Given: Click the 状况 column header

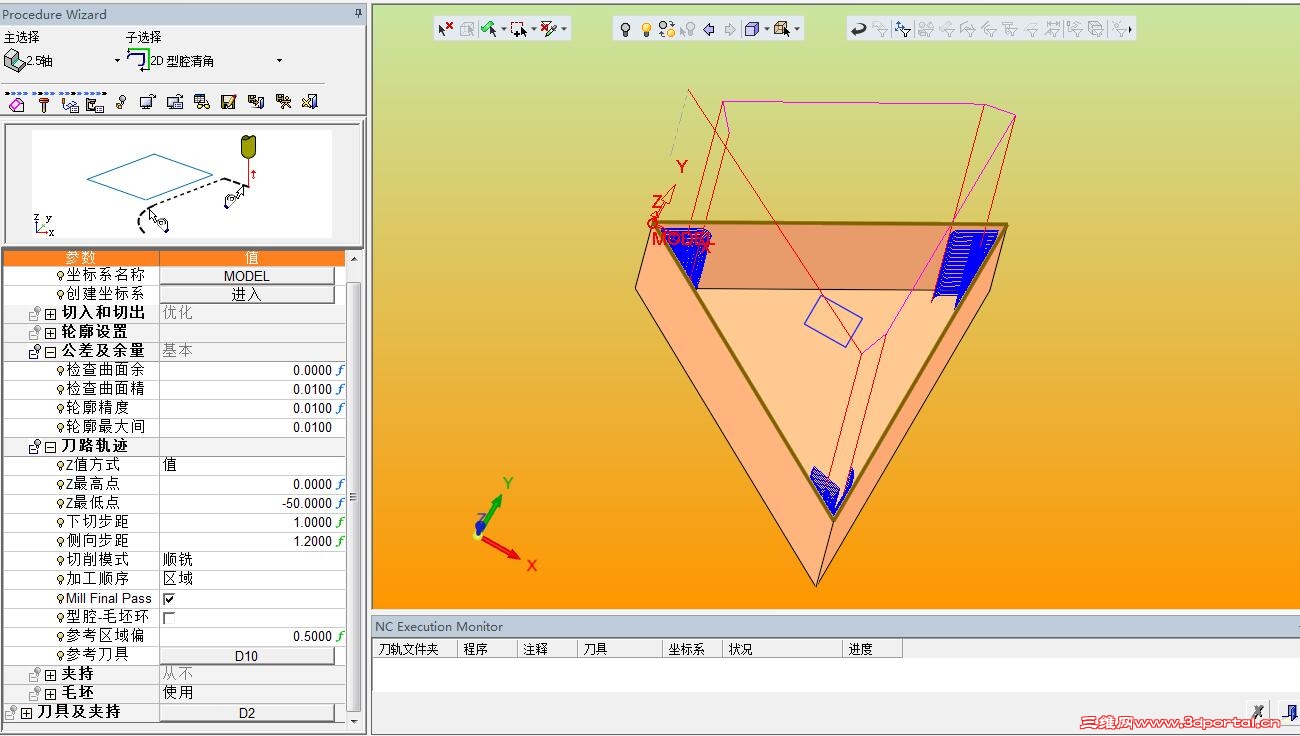Looking at the screenshot, I should tap(783, 649).
